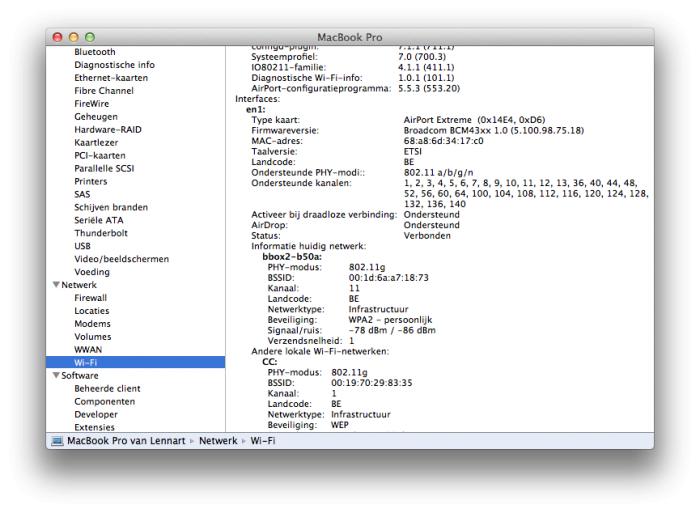Open Diagnostische info in sidebar
The image size is (700, 513).
(114, 65)
